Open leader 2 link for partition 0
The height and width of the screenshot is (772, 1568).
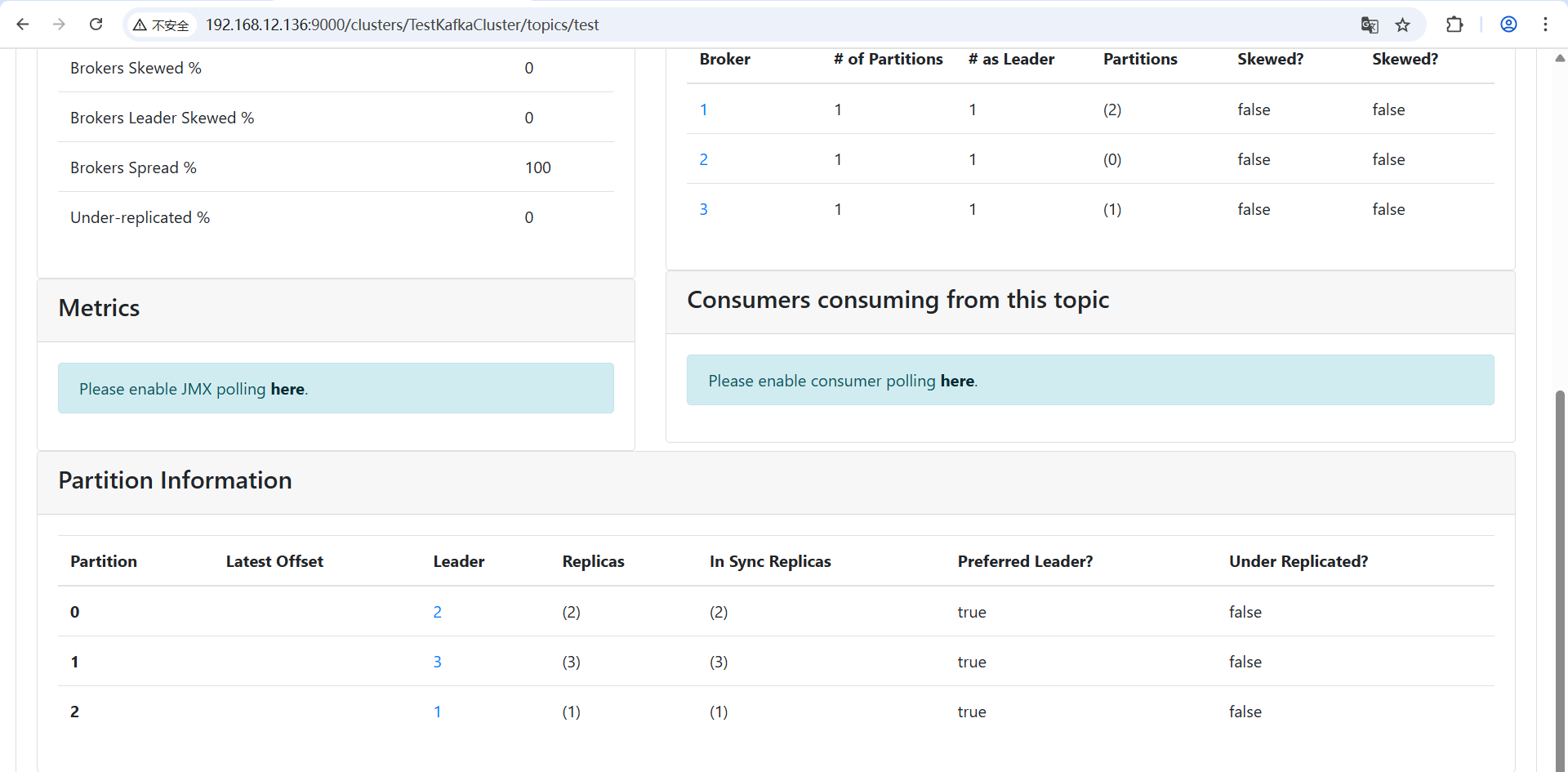point(438,612)
